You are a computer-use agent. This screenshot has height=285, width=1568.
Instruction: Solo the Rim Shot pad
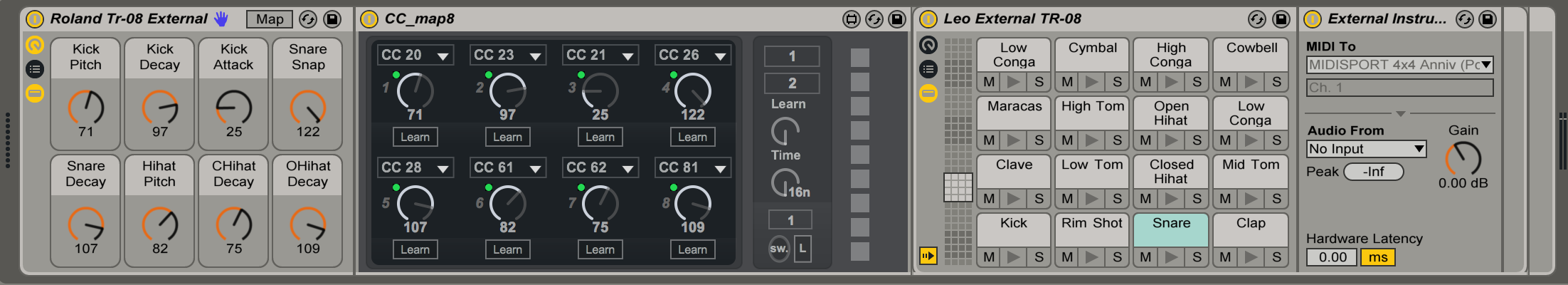(1118, 257)
